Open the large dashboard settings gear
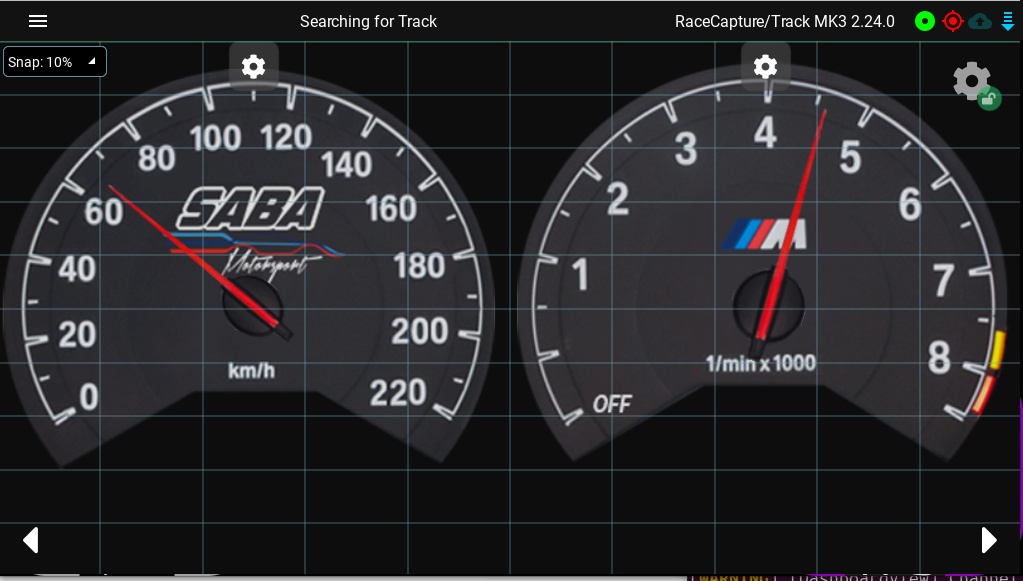Screen dimensions: 1023x581 click(x=971, y=81)
